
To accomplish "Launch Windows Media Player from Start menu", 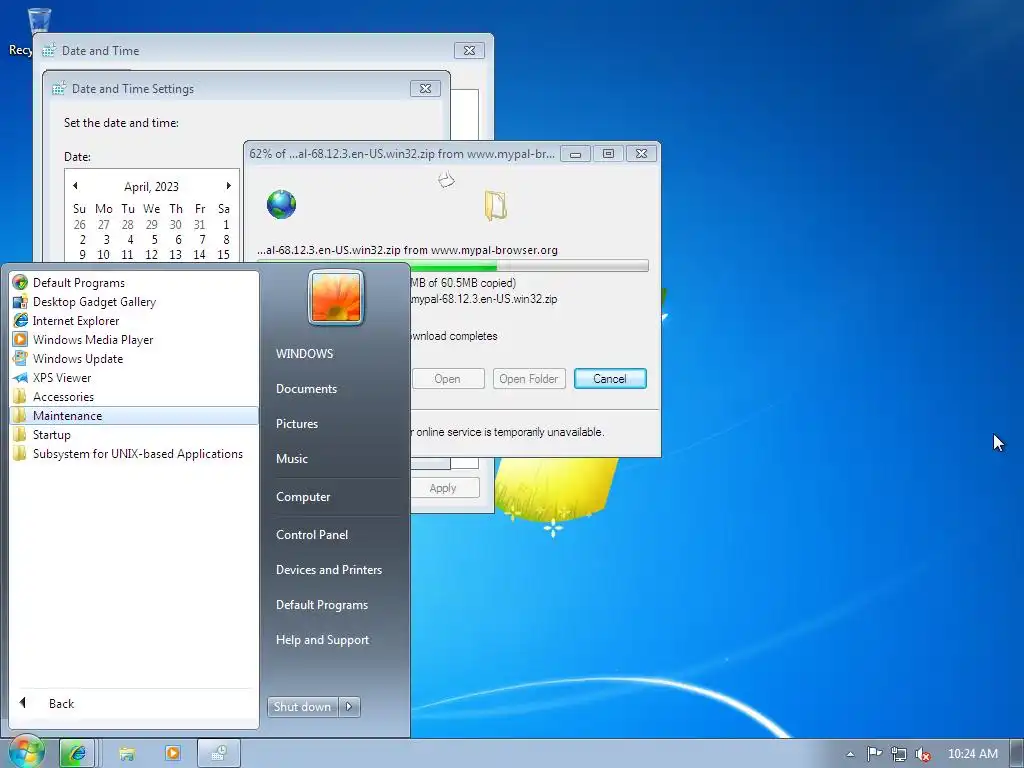I will [93, 340].
